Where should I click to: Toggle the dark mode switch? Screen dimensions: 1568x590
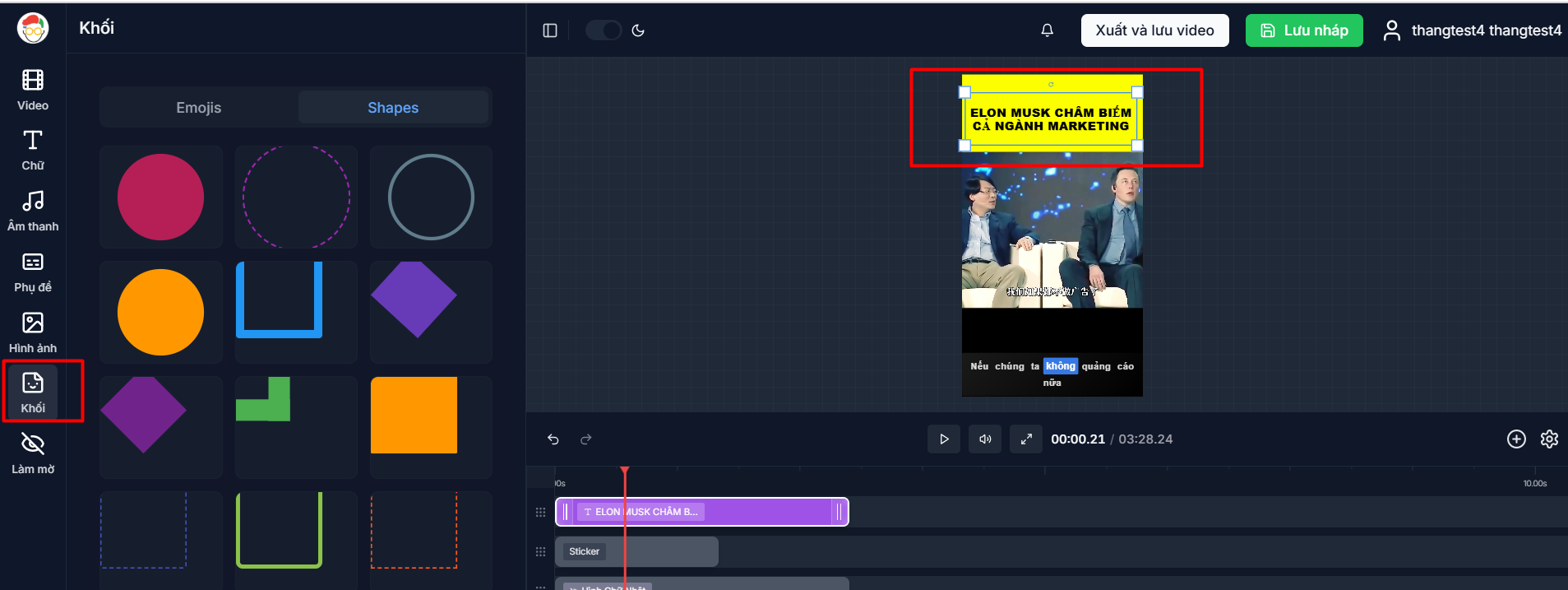604,30
